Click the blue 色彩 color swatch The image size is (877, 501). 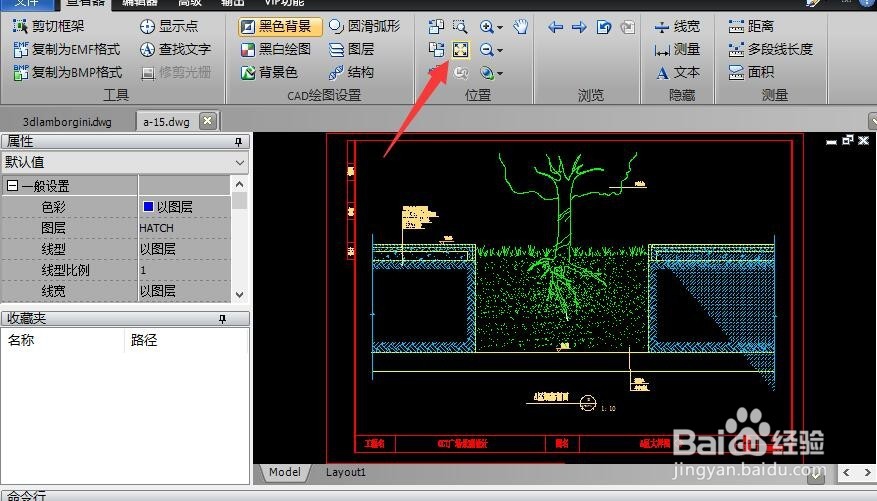pos(148,206)
